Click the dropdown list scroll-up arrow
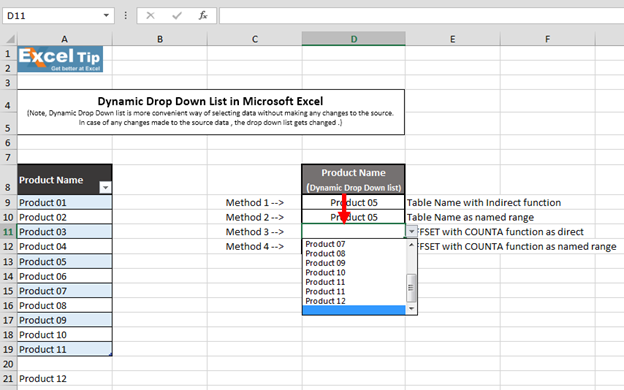 click(411, 244)
